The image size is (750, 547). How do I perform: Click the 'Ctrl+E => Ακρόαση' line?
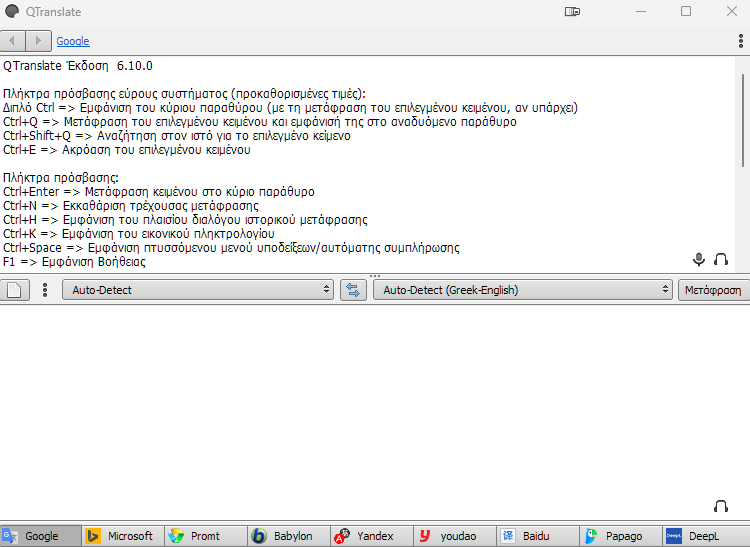point(127,150)
